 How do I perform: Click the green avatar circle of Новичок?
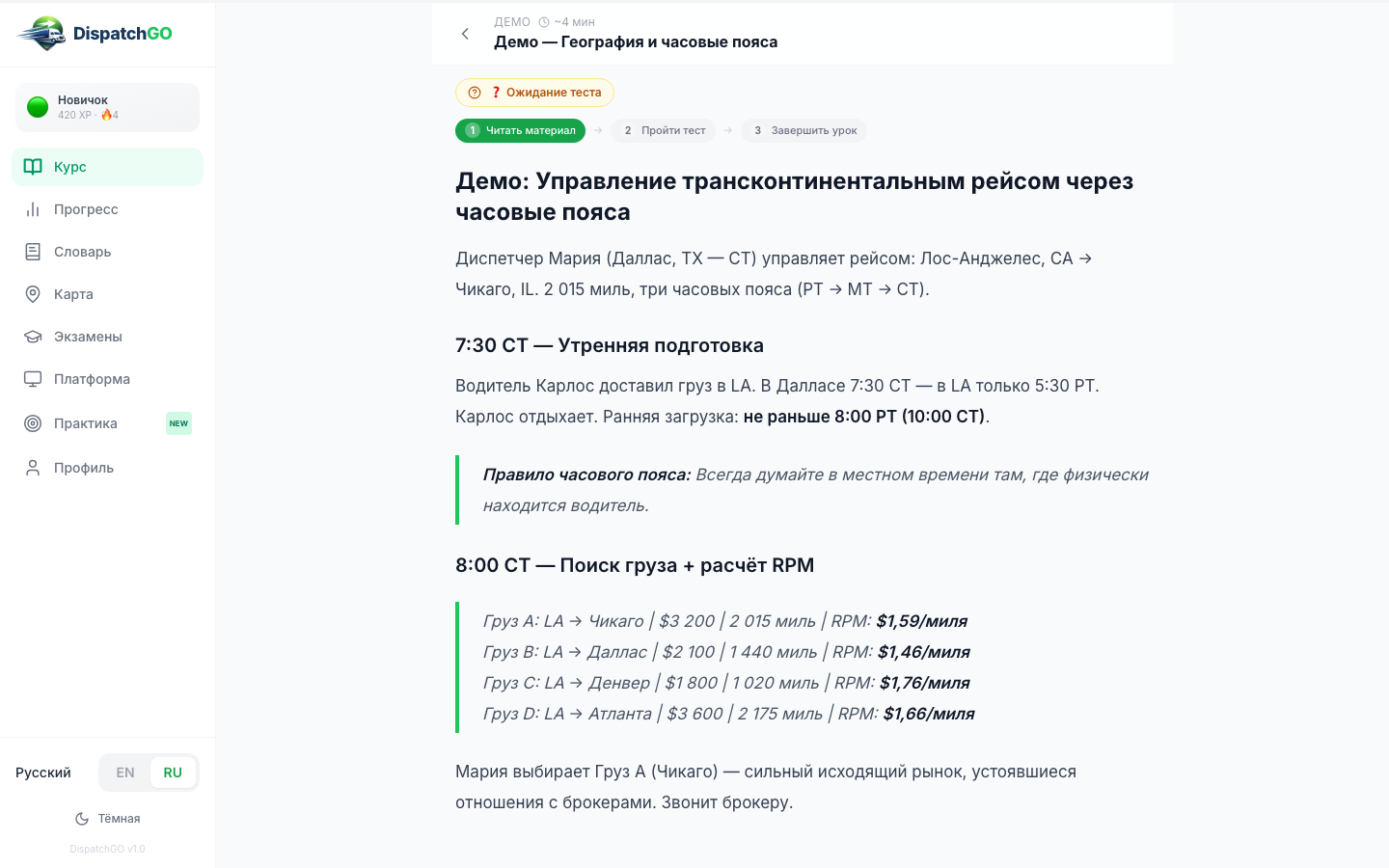38,107
